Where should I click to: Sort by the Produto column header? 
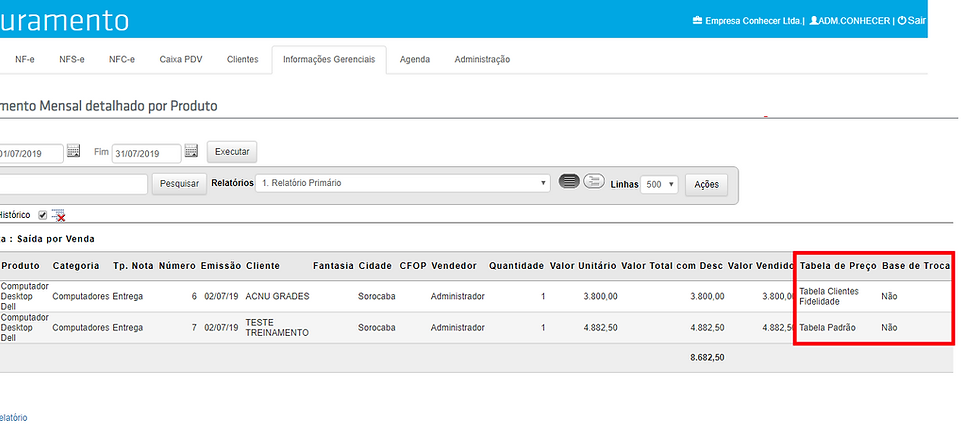pos(21,265)
